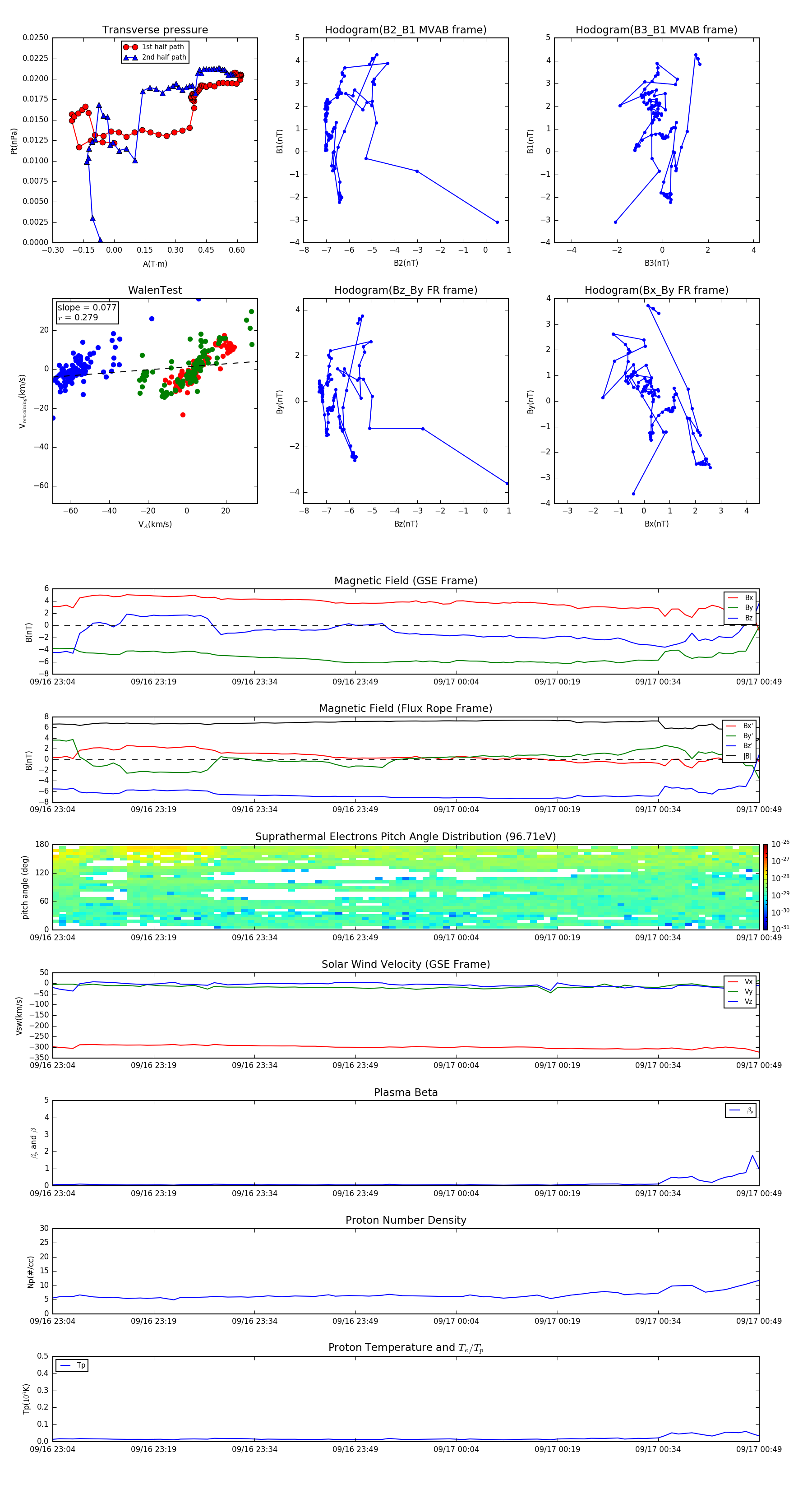Select "Bz" in the GSE magnetic field legend
The width and height of the screenshot is (812, 1489).
pyautogui.click(x=741, y=618)
